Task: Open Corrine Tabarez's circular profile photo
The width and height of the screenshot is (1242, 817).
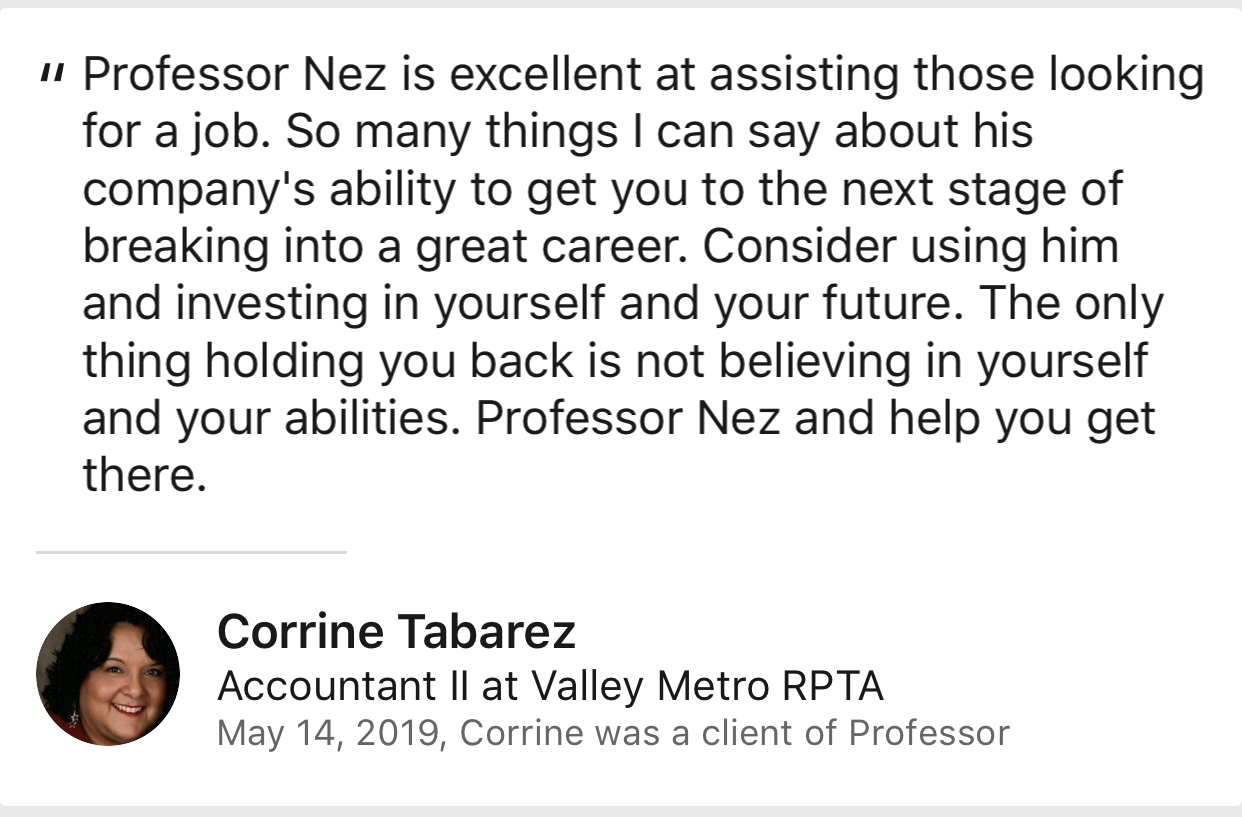Action: coord(108,673)
